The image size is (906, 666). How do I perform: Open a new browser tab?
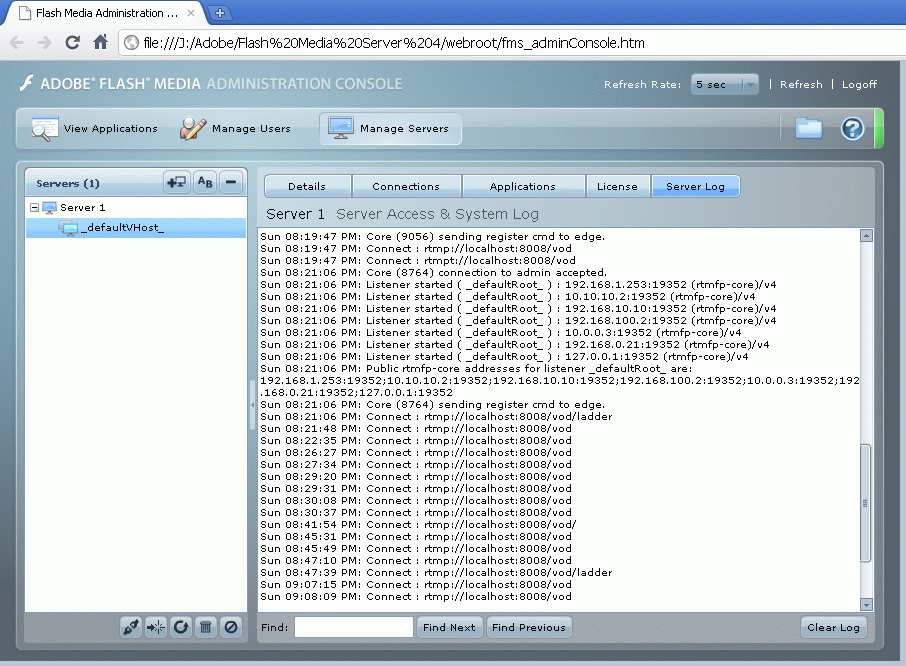[x=220, y=13]
